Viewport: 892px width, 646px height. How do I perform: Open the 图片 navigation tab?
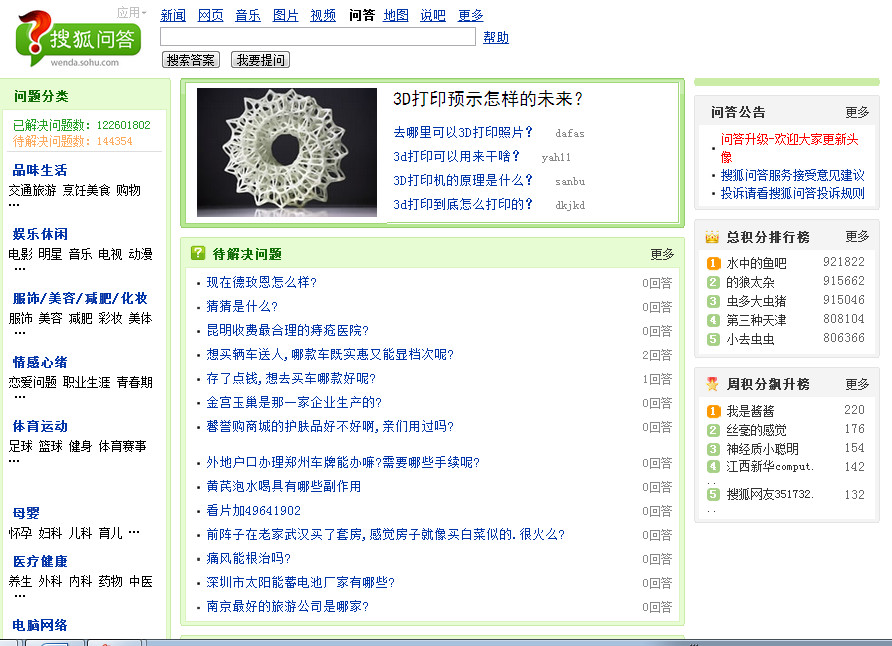286,15
